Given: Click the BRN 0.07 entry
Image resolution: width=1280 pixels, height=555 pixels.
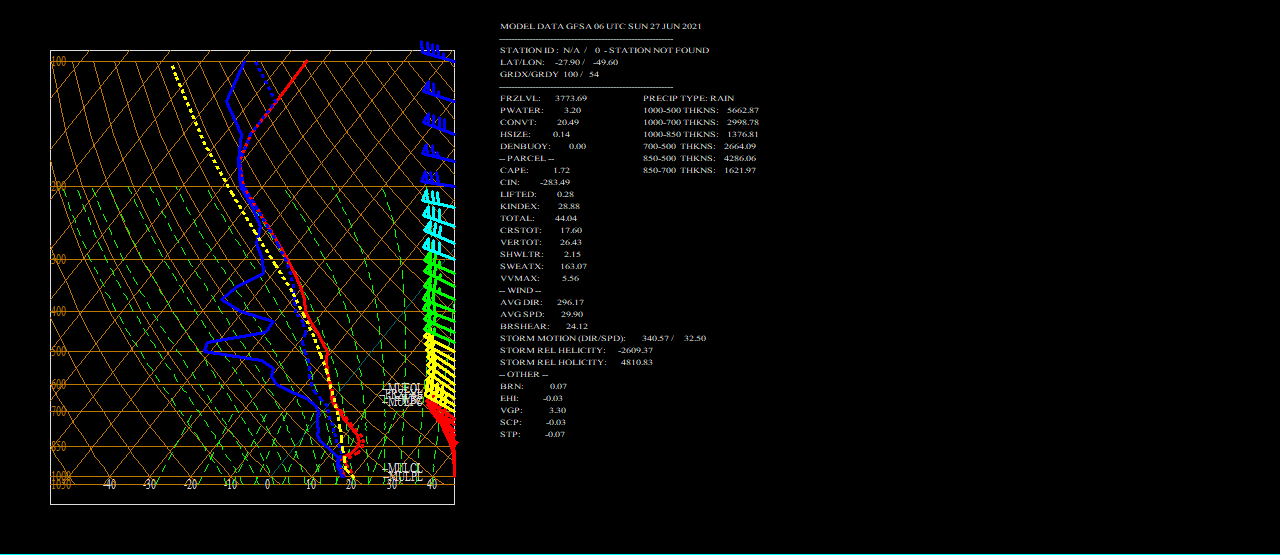Looking at the screenshot, I should [533, 386].
